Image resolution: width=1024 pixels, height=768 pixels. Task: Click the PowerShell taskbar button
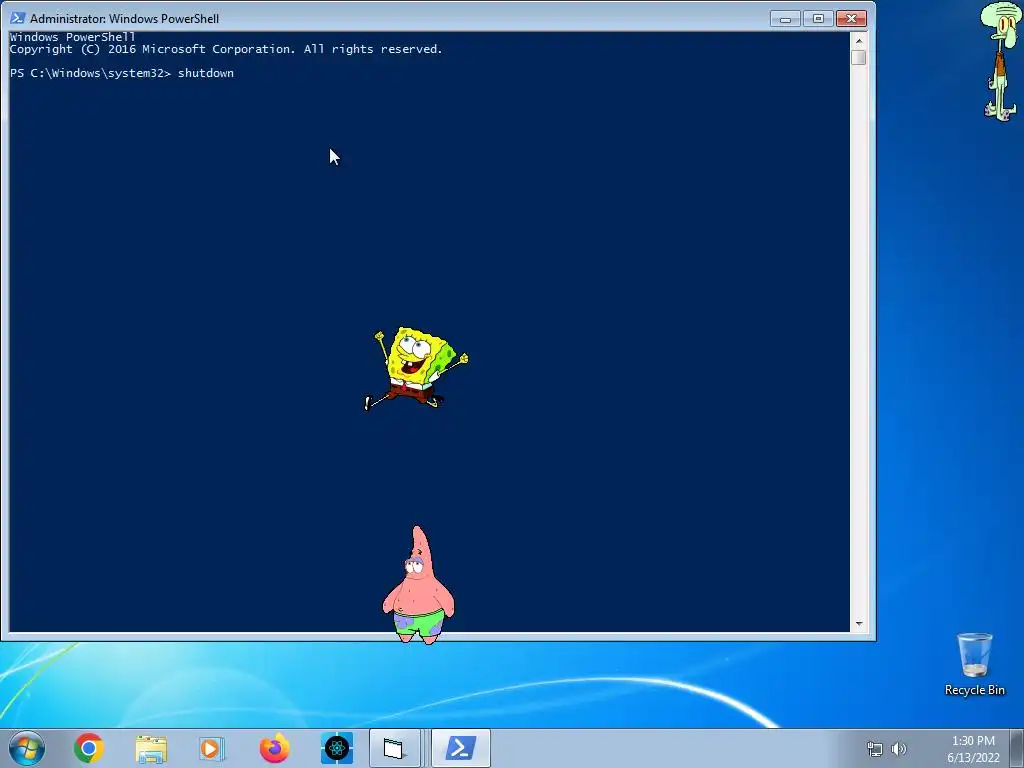pos(460,748)
